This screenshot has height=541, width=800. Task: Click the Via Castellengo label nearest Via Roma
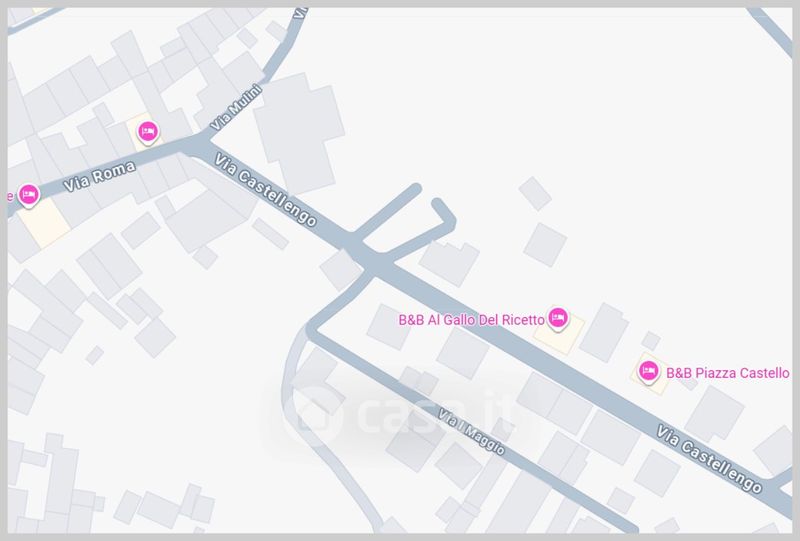pyautogui.click(x=265, y=190)
